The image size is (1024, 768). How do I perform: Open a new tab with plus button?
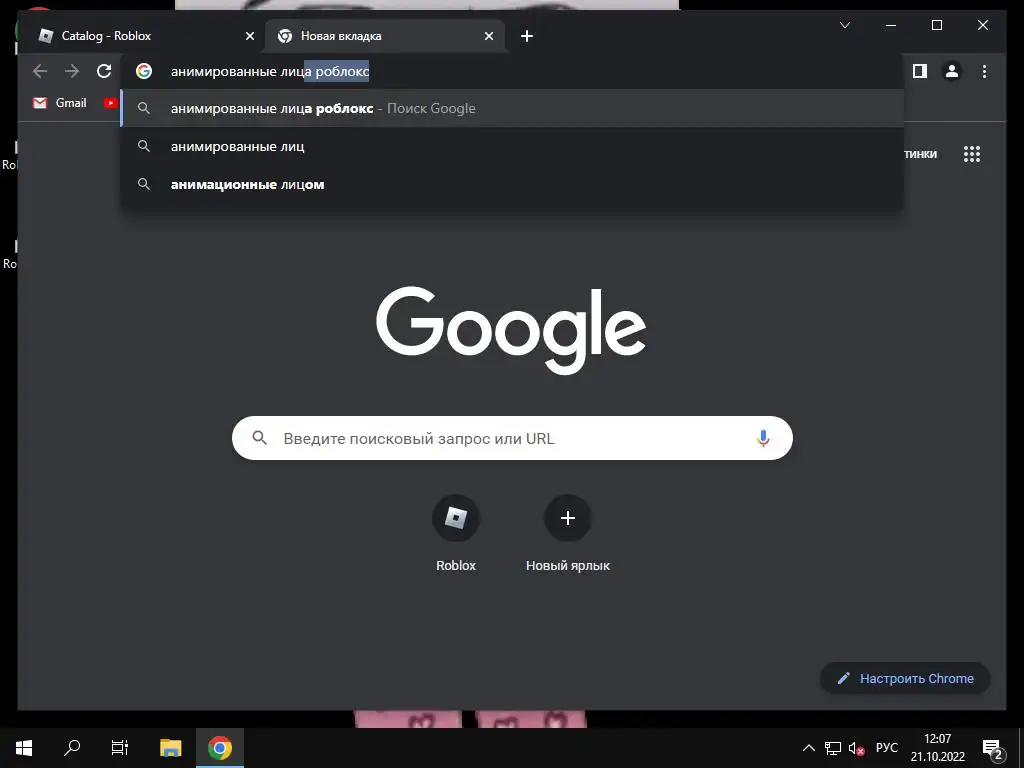[x=527, y=36]
